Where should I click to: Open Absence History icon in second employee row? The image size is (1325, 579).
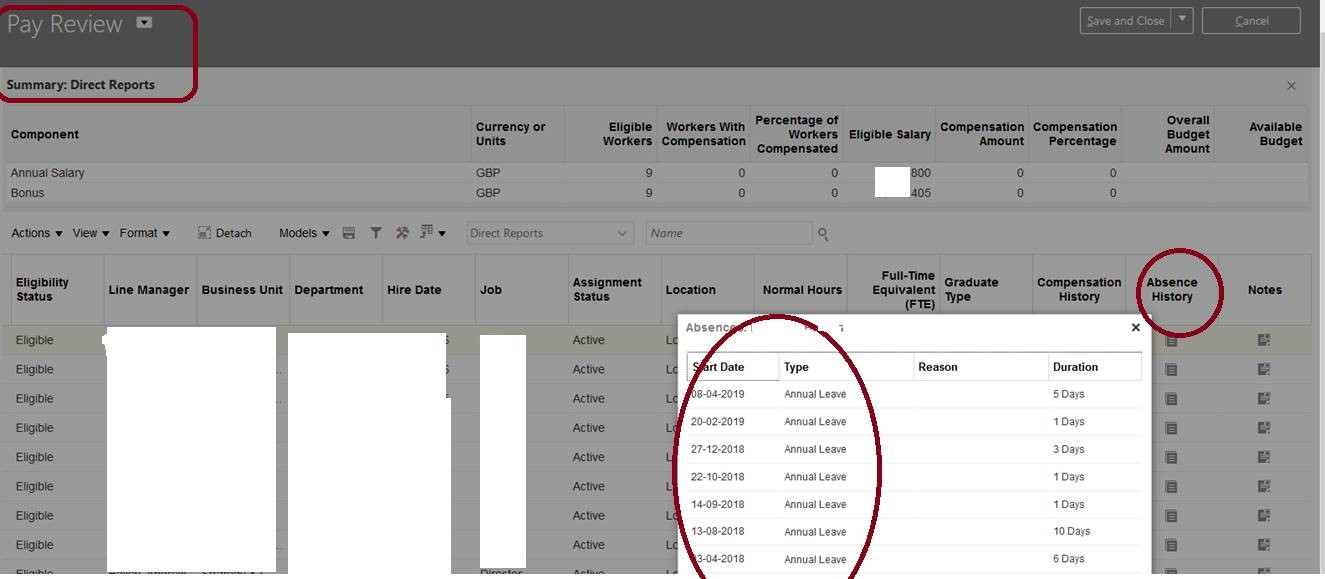click(1171, 369)
